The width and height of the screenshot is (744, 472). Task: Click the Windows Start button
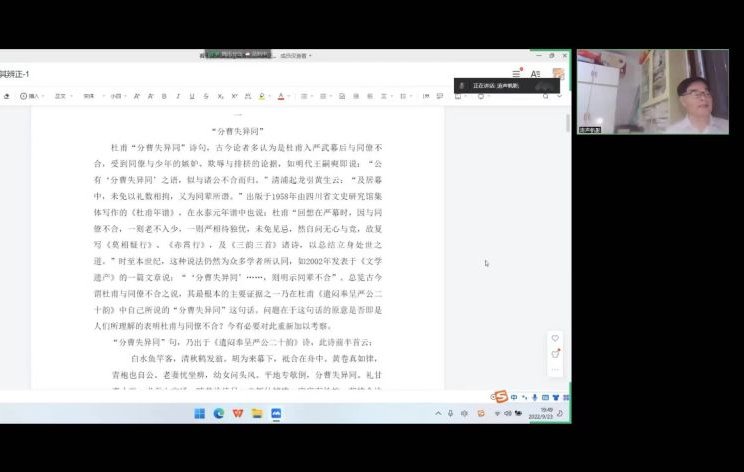(200, 413)
